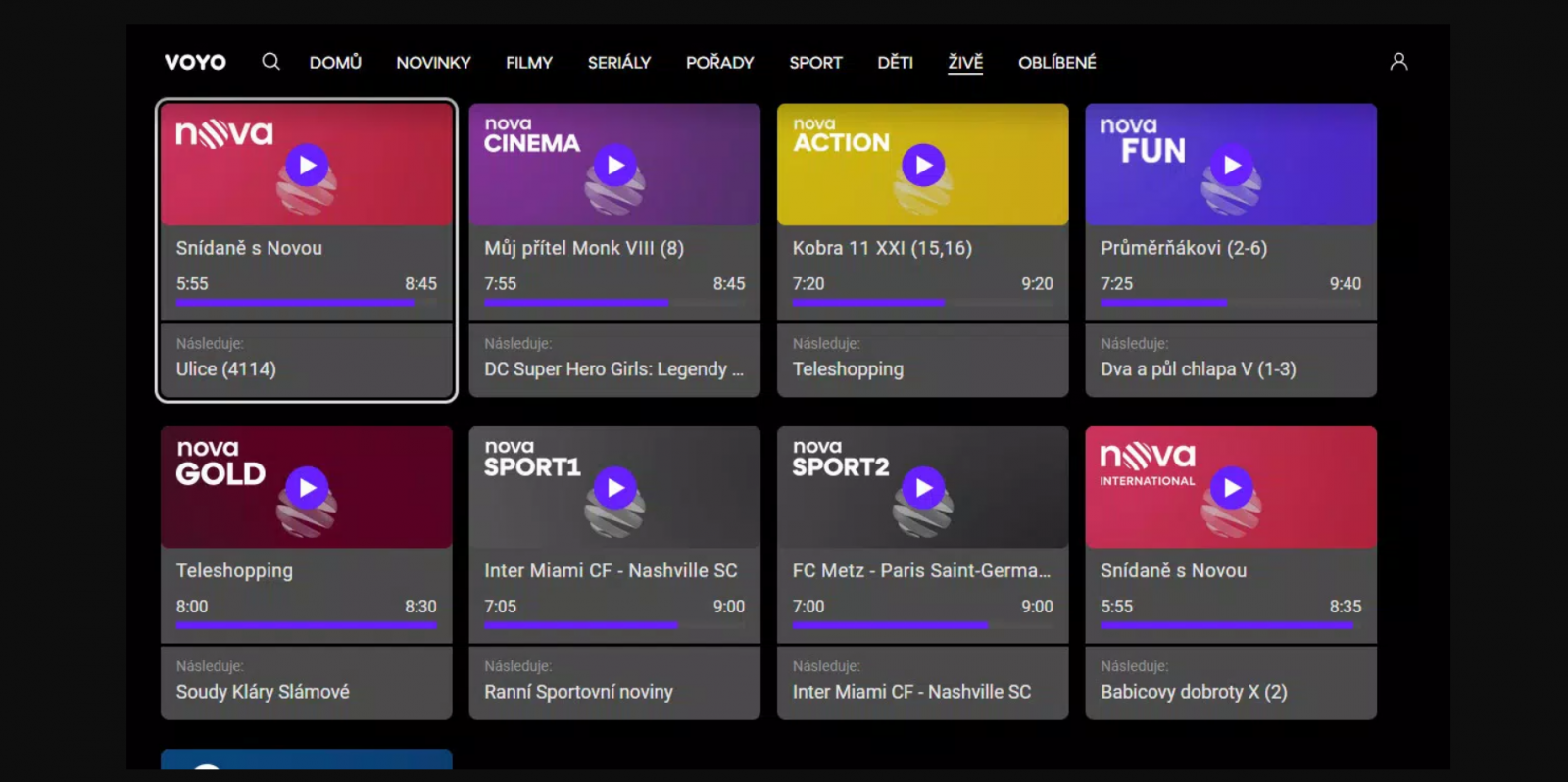
Task: Select upcoming Ranní Sportovní noviny
Action: pyautogui.click(x=578, y=692)
